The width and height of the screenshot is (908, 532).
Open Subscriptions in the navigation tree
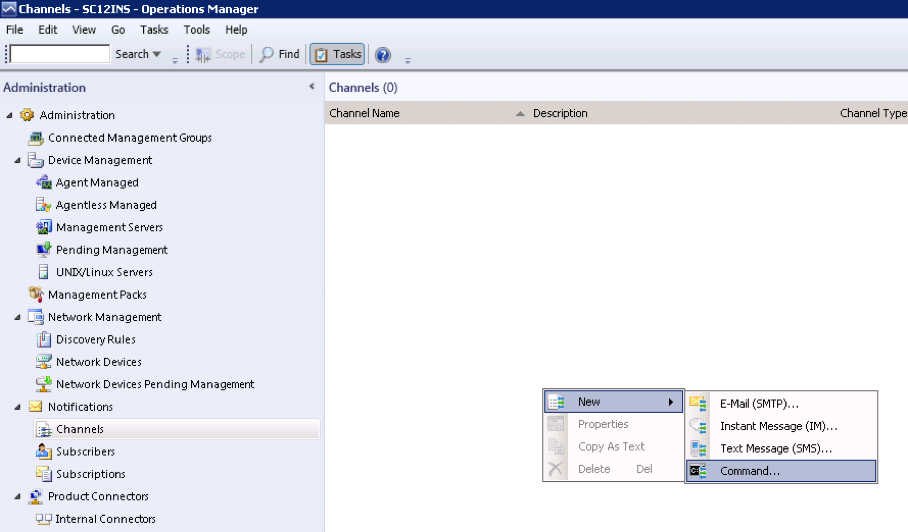90,474
